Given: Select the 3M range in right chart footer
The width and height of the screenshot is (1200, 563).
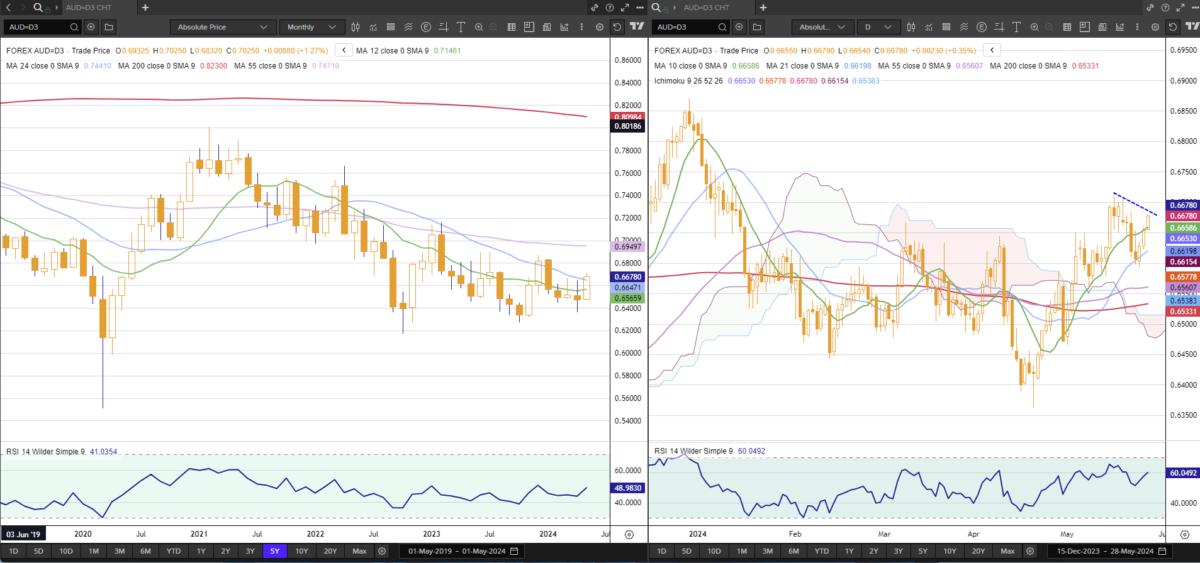Looking at the screenshot, I should click(768, 551).
